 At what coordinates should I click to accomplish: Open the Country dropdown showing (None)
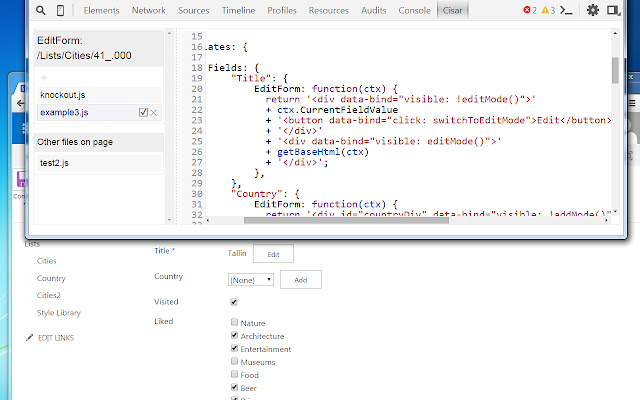(x=251, y=279)
